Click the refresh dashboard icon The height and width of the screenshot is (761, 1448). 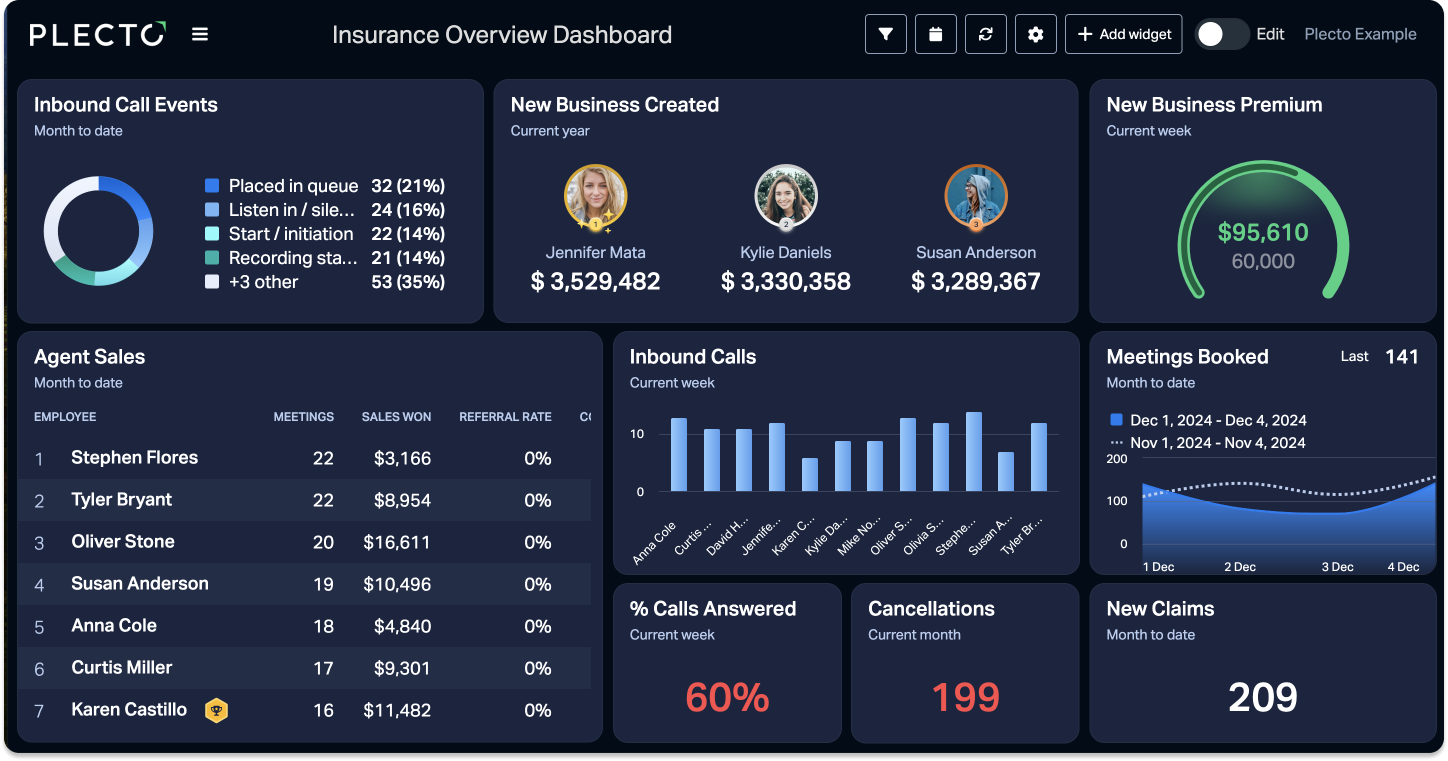point(986,34)
